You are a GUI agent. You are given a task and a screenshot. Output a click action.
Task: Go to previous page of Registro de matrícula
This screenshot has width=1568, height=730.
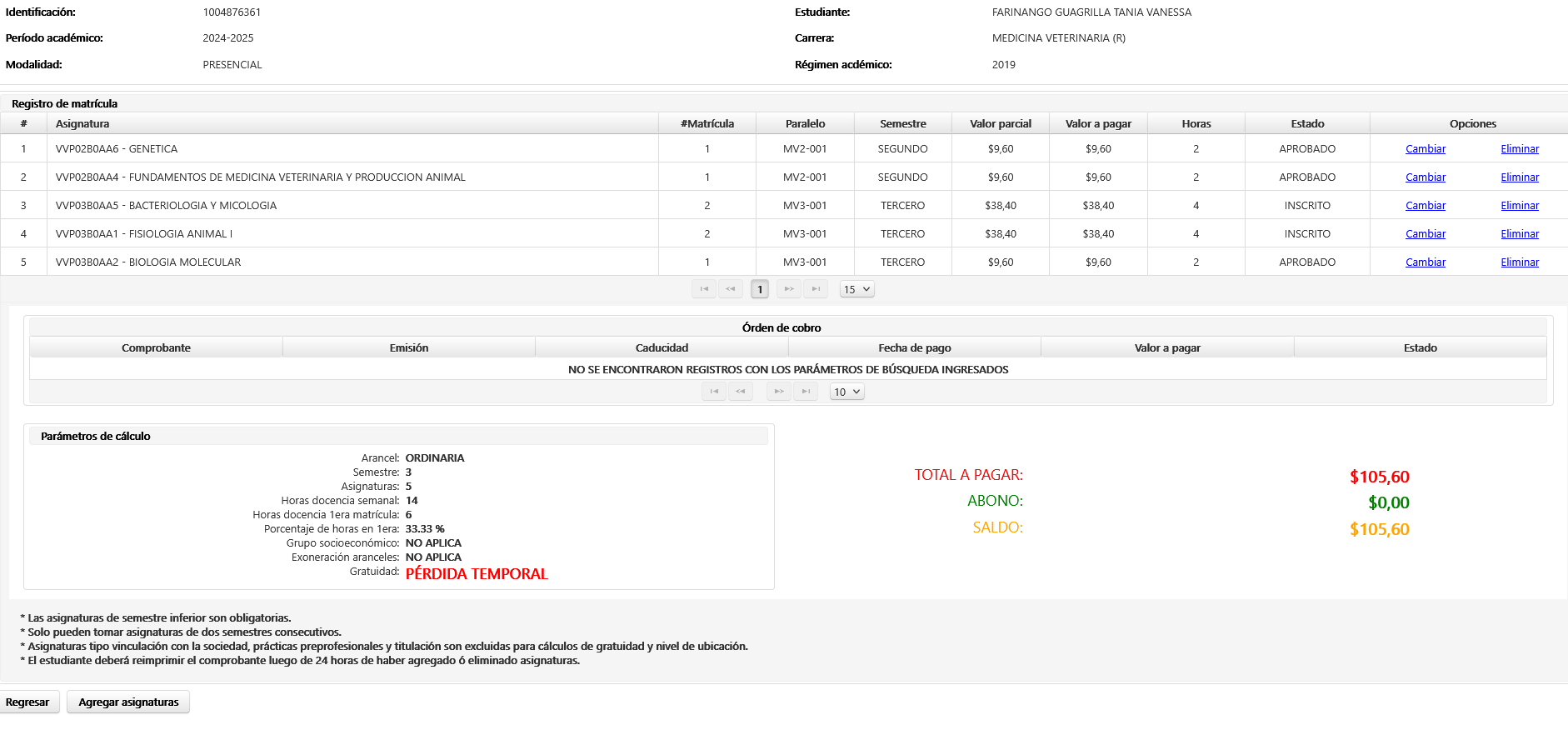[731, 289]
